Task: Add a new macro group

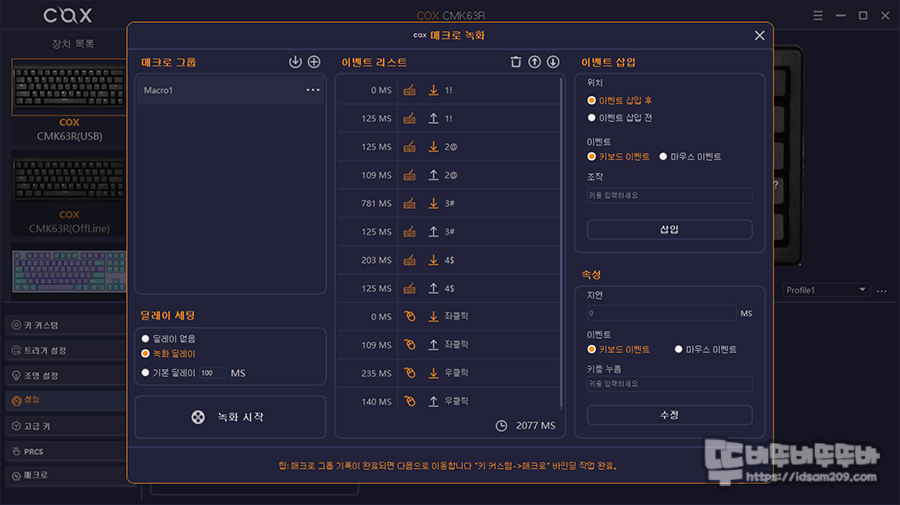Action: tap(314, 62)
